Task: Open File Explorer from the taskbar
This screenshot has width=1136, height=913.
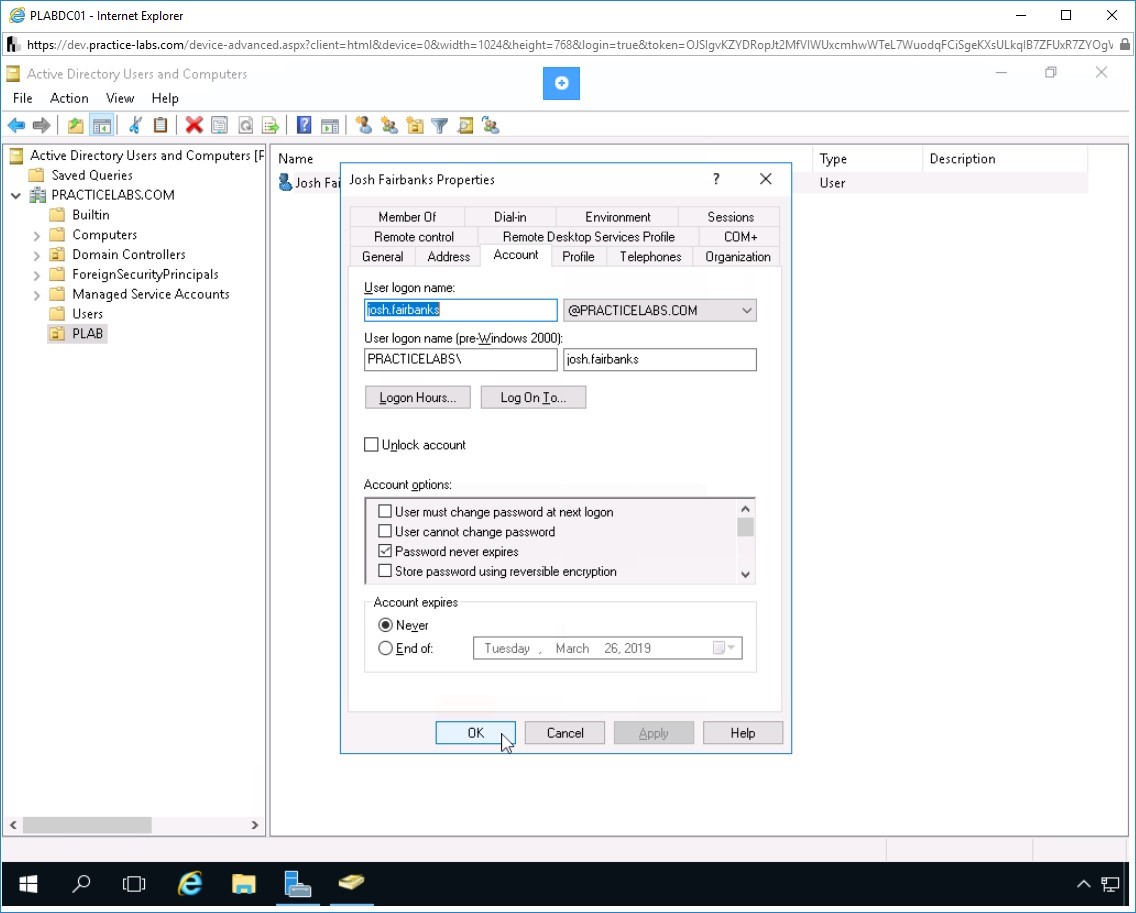Action: (x=243, y=883)
